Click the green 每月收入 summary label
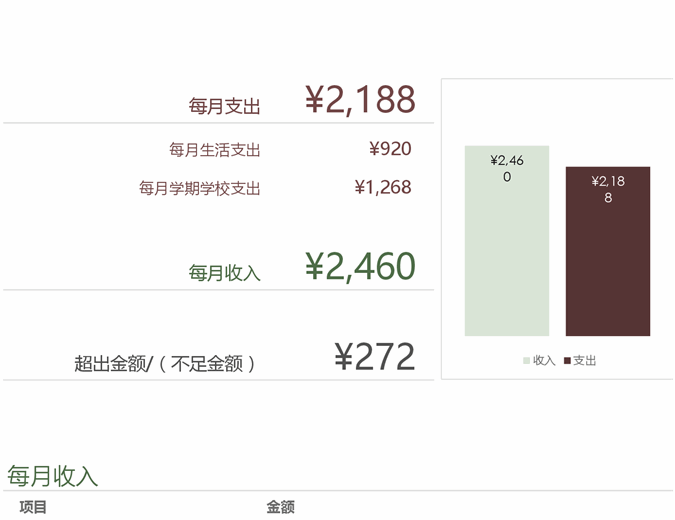 224,273
